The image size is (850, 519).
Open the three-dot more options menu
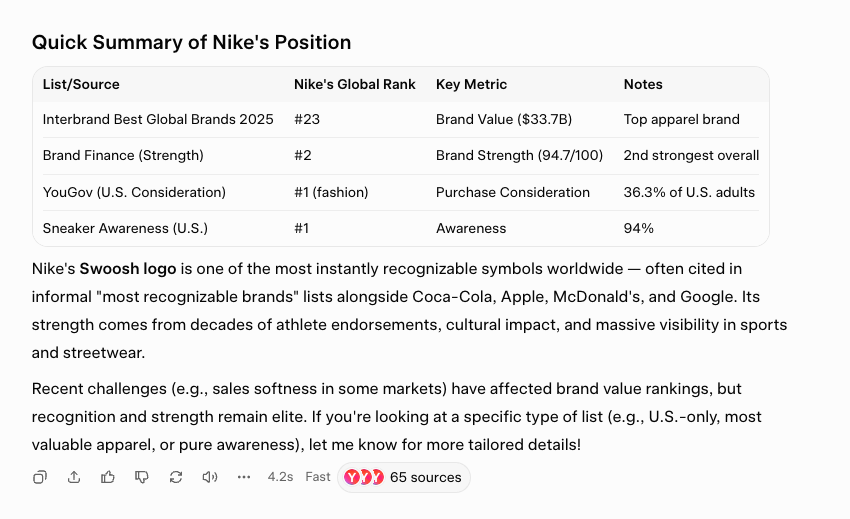[244, 477]
